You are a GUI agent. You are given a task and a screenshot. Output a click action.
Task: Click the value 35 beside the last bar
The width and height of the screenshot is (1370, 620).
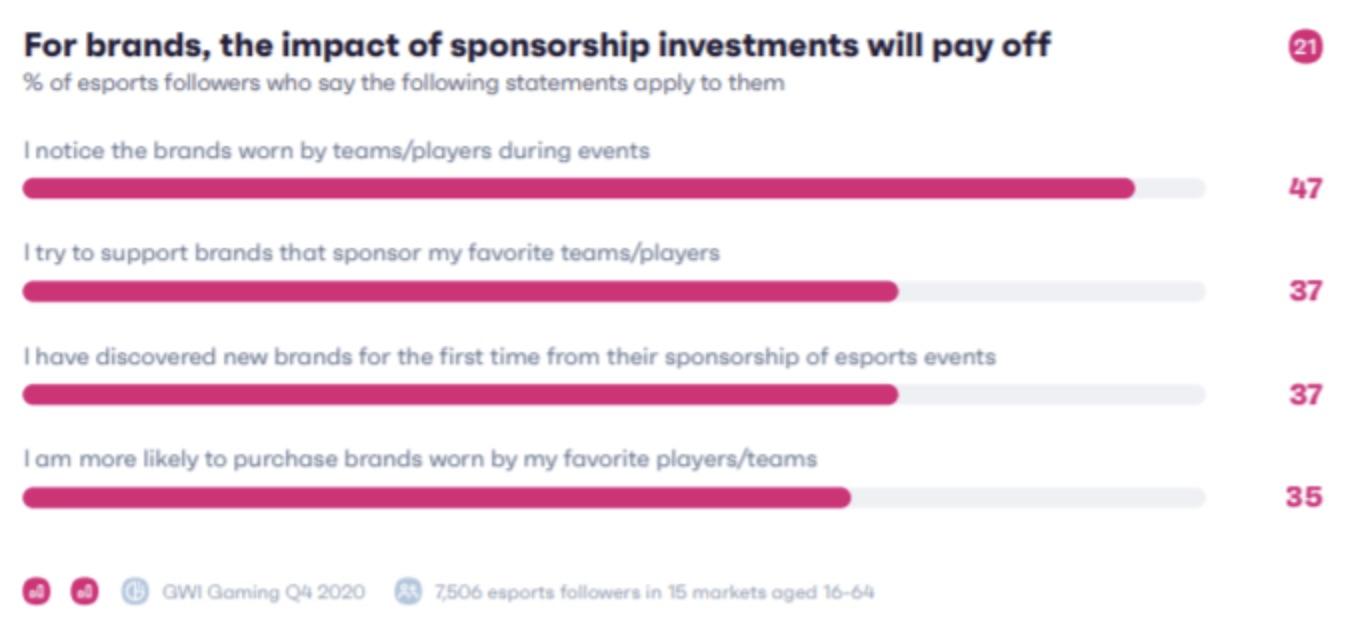pos(1304,497)
